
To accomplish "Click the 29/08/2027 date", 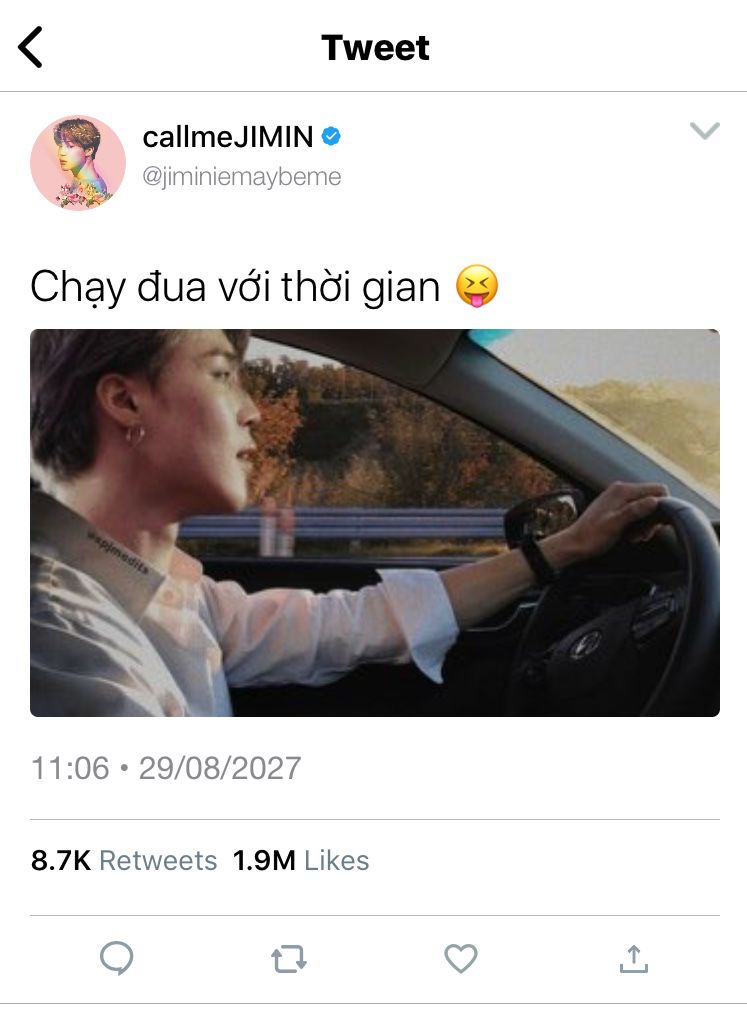I will click(x=219, y=768).
